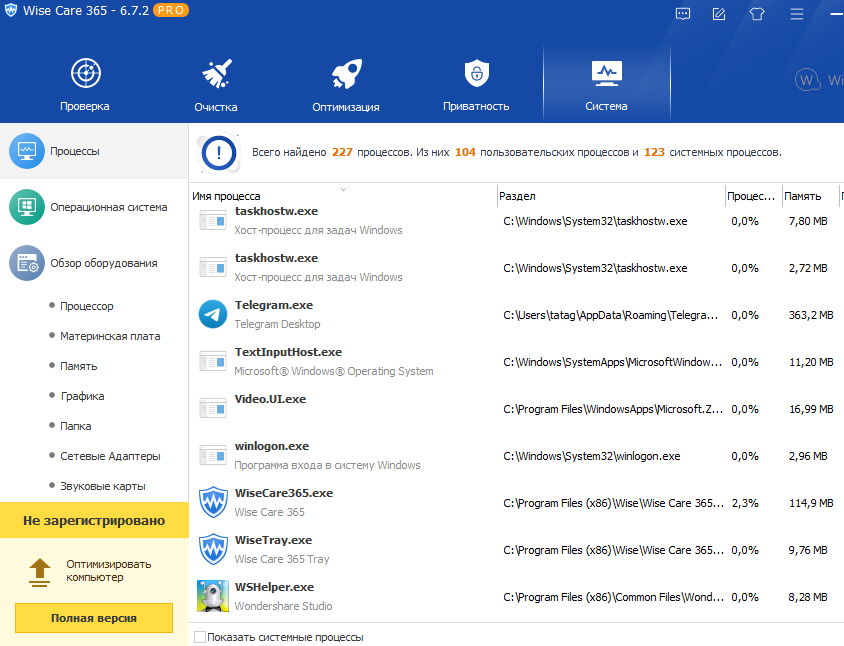Click the Процессы monitor icon
The width and height of the screenshot is (844, 646).
[x=27, y=151]
